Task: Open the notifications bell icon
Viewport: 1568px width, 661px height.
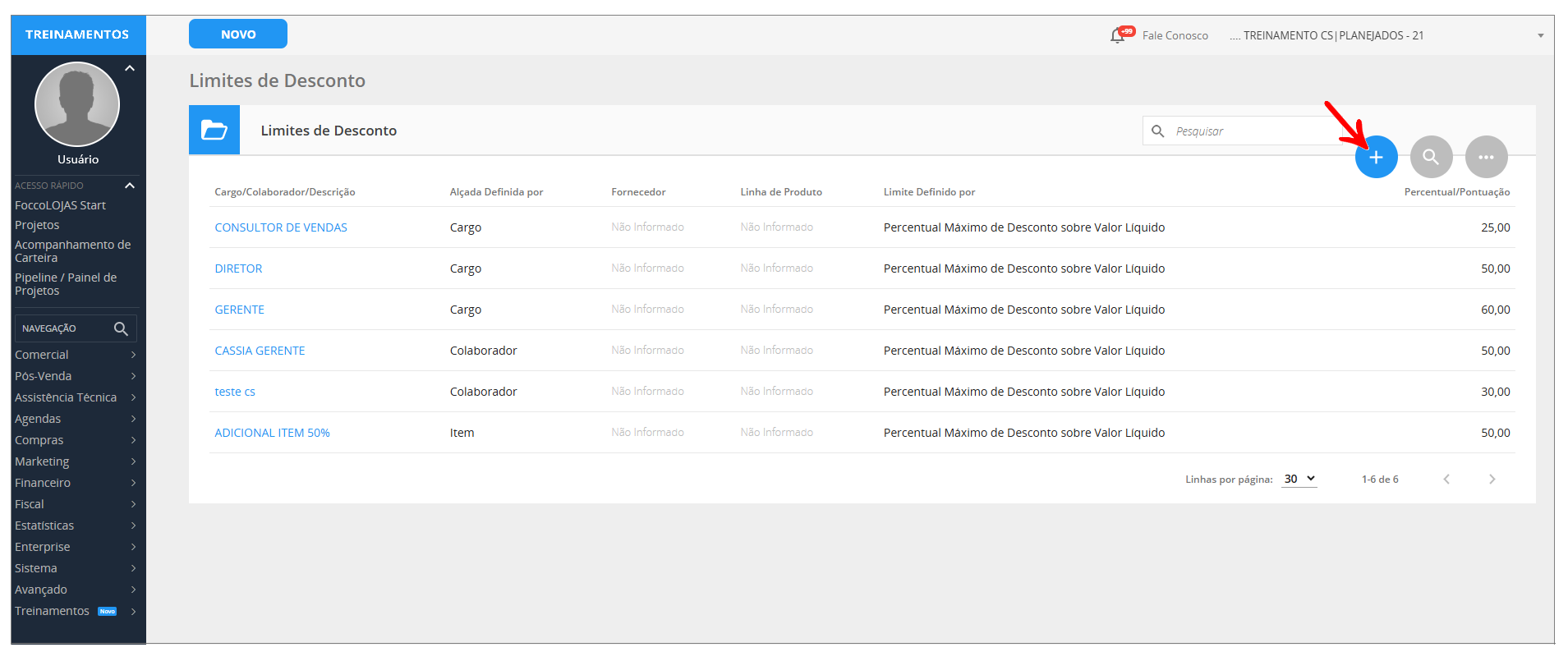Action: click(x=1118, y=35)
